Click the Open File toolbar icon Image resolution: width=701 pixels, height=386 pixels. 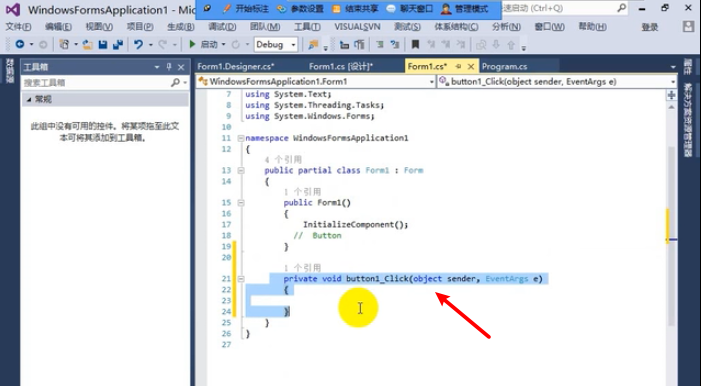88,44
